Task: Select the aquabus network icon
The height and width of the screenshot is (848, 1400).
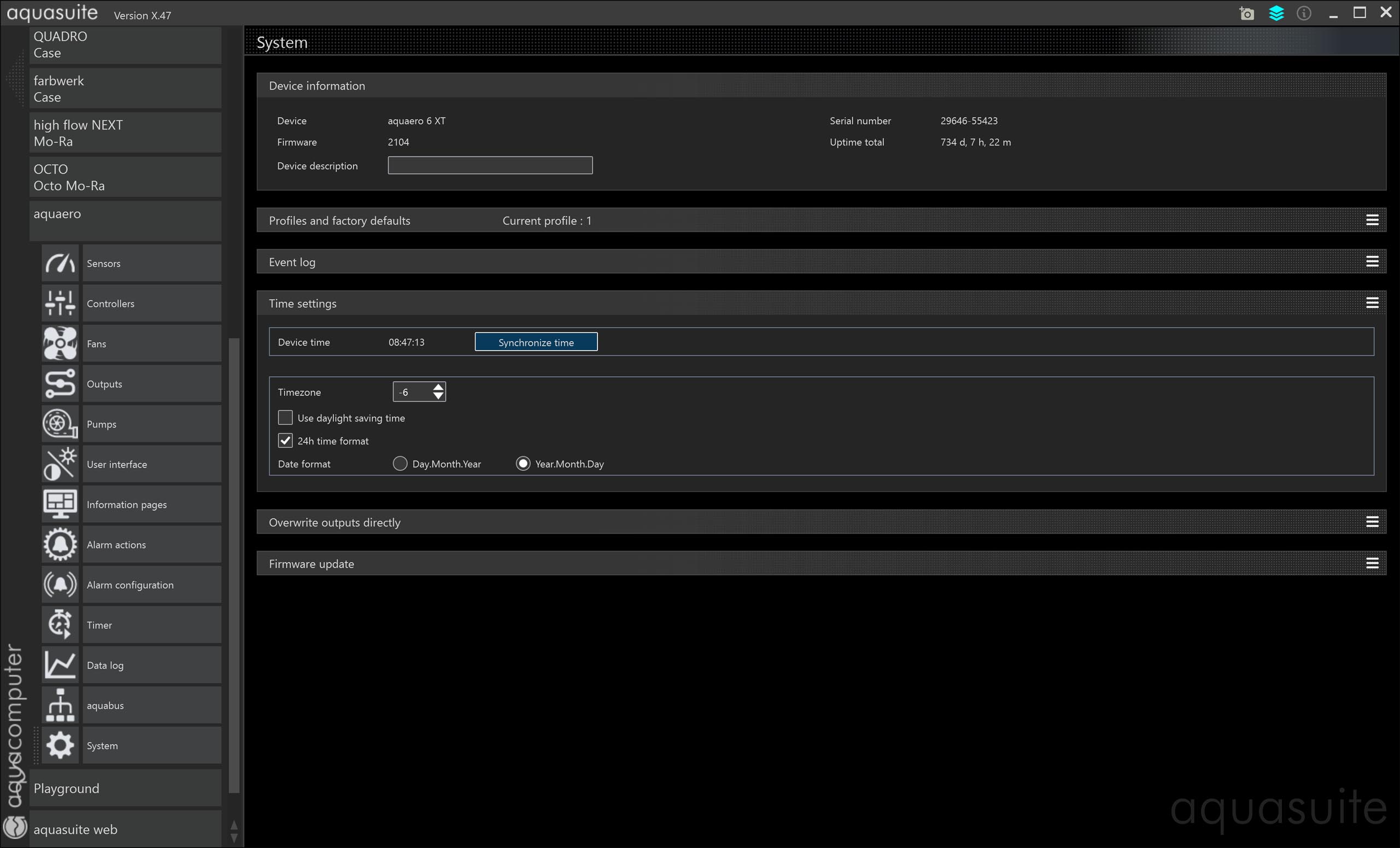Action: (x=60, y=705)
